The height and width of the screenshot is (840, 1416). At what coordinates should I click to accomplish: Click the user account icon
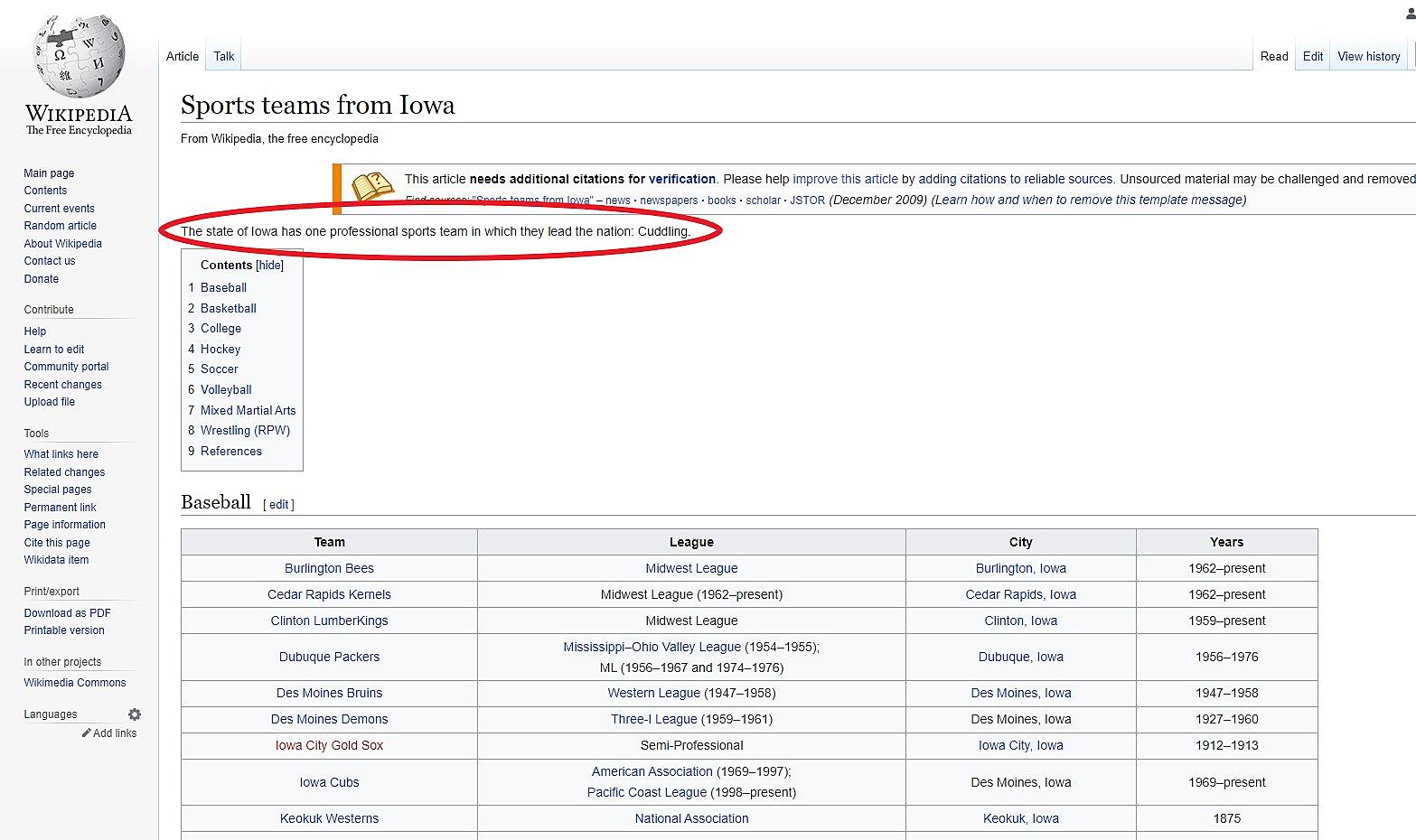1411,13
